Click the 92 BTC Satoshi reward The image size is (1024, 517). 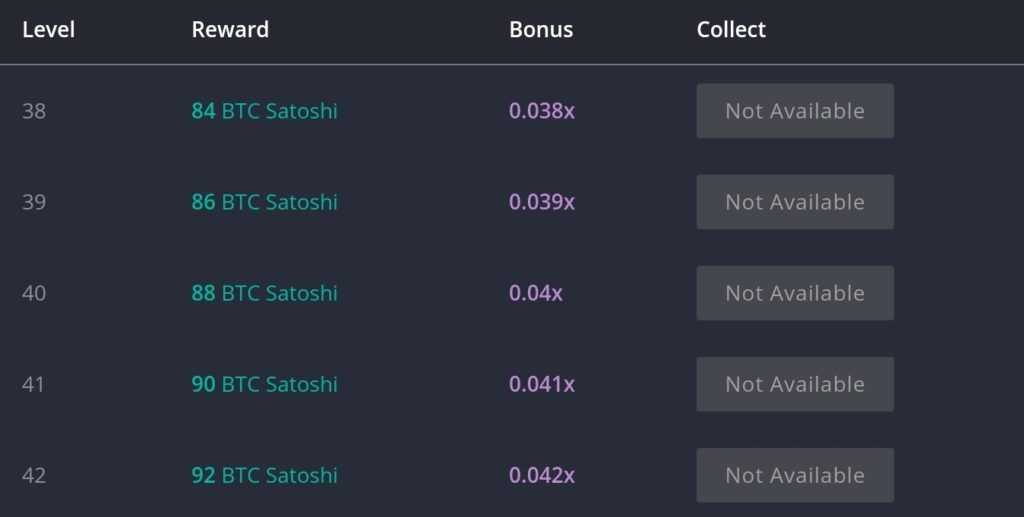point(264,475)
